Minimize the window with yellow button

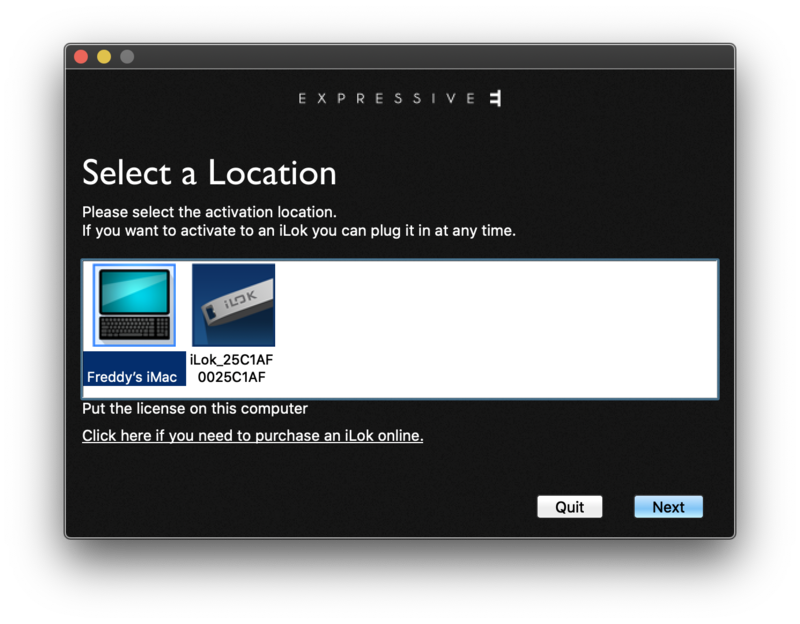pos(104,57)
